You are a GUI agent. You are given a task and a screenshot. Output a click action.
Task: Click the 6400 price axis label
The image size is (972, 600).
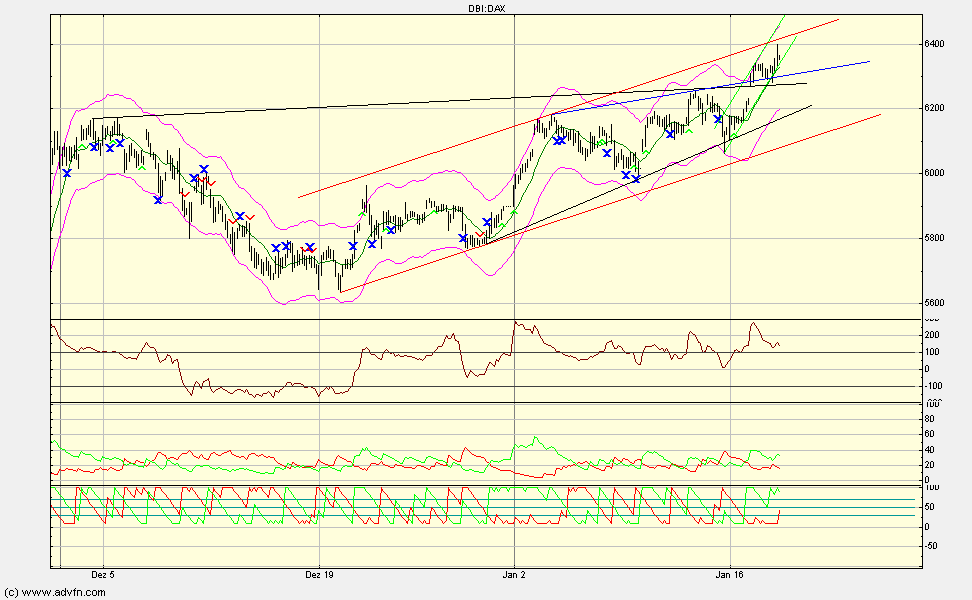(930, 44)
